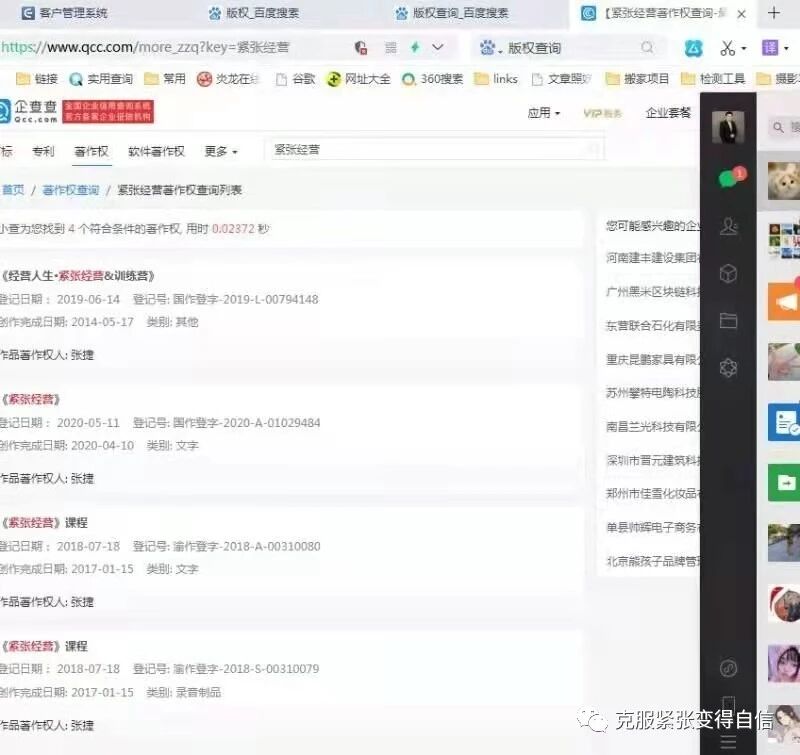The height and width of the screenshot is (755, 800).
Task: Open 南昌兰光科技 suggested company
Action: point(653,426)
